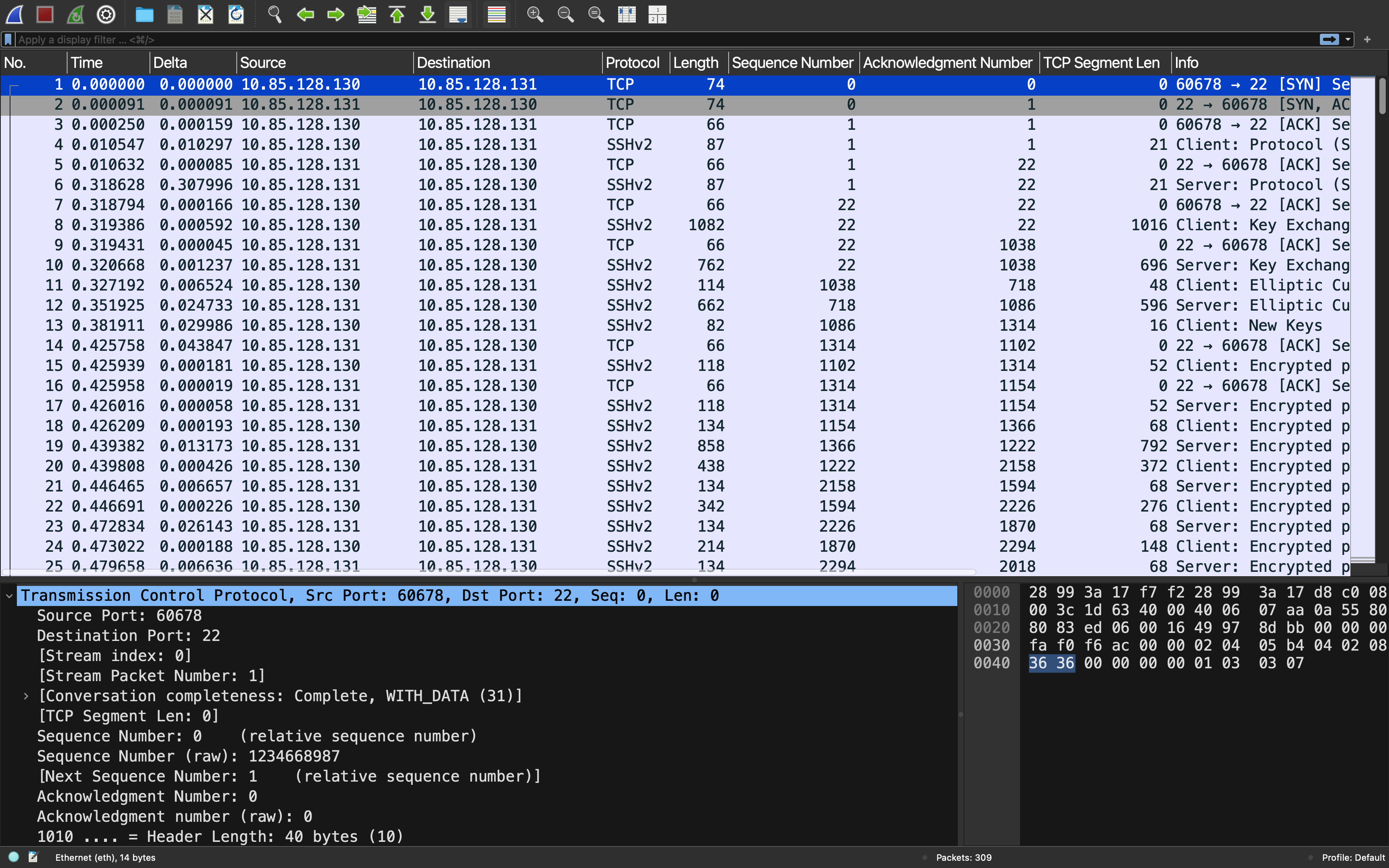Open the recent display filters dropdown
The height and width of the screenshot is (868, 1389).
(x=1348, y=40)
